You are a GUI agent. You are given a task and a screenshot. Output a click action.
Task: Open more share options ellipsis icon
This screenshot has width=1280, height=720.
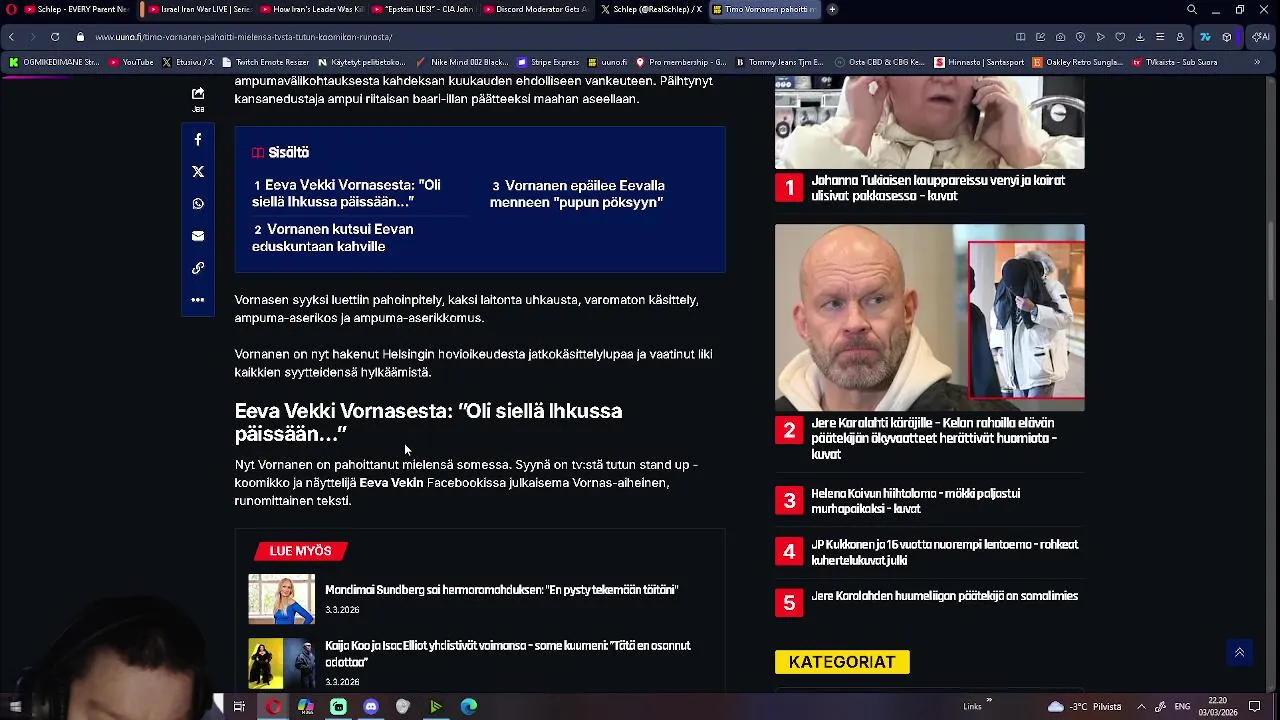click(x=198, y=300)
